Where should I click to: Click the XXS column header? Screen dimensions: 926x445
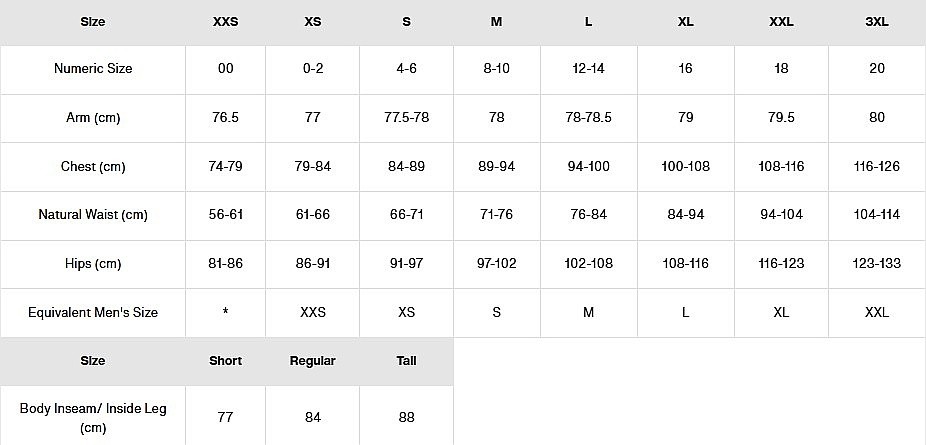pos(225,22)
